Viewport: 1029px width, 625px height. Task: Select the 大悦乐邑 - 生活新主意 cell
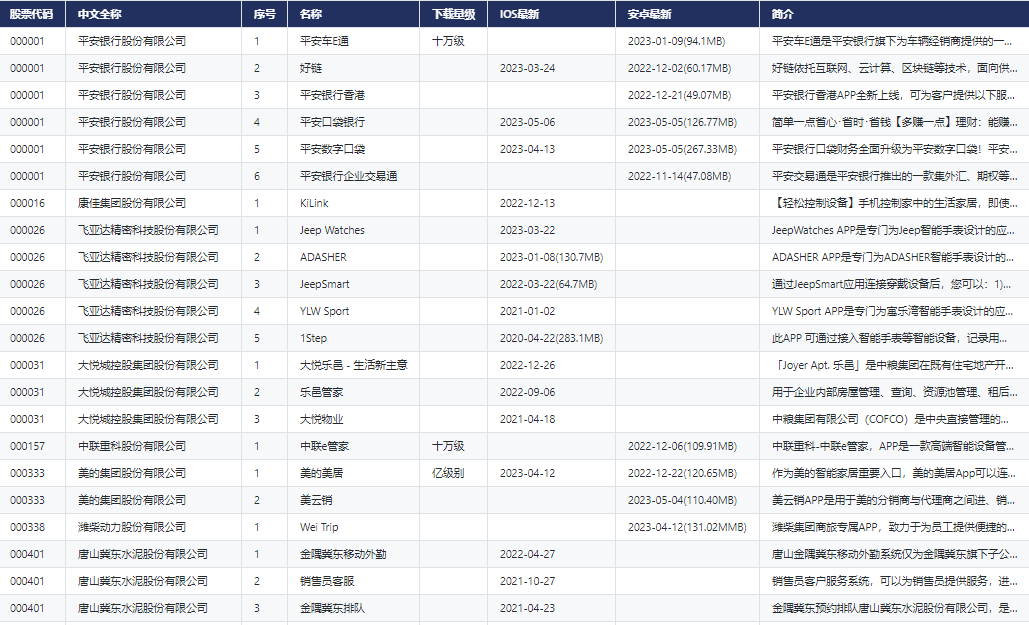click(x=354, y=364)
